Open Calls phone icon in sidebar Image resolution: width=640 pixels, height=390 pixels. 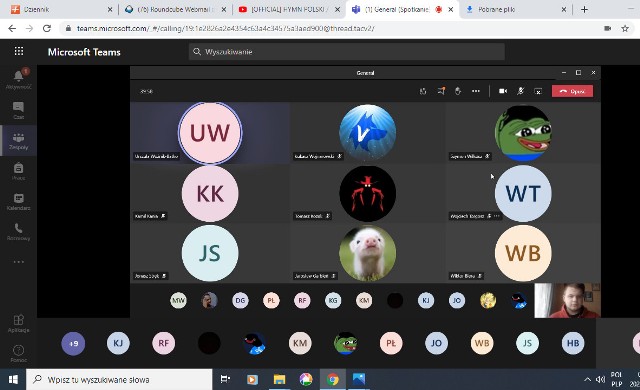(18, 232)
